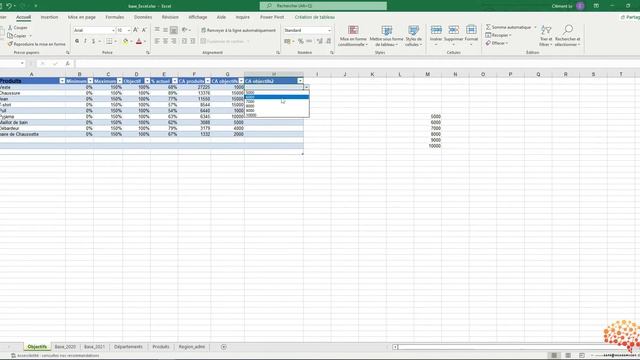Switch to the Insertion ribbon tab

point(49,17)
